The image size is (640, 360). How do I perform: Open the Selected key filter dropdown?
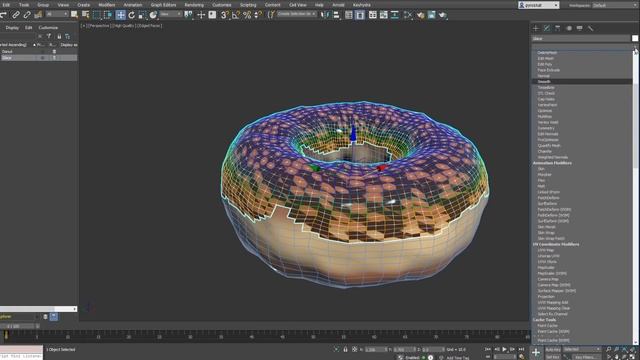(582, 349)
